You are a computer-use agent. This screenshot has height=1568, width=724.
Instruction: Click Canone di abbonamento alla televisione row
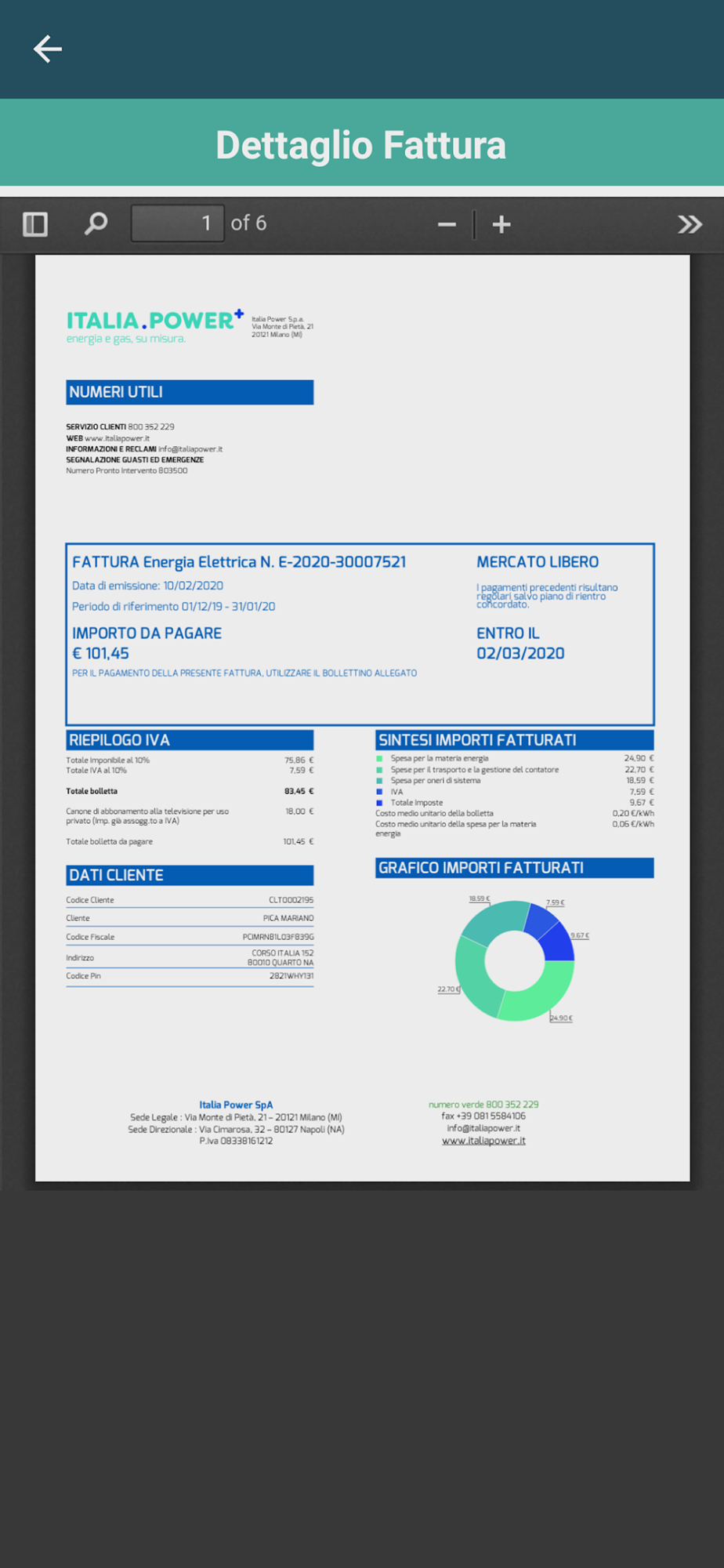tap(190, 816)
